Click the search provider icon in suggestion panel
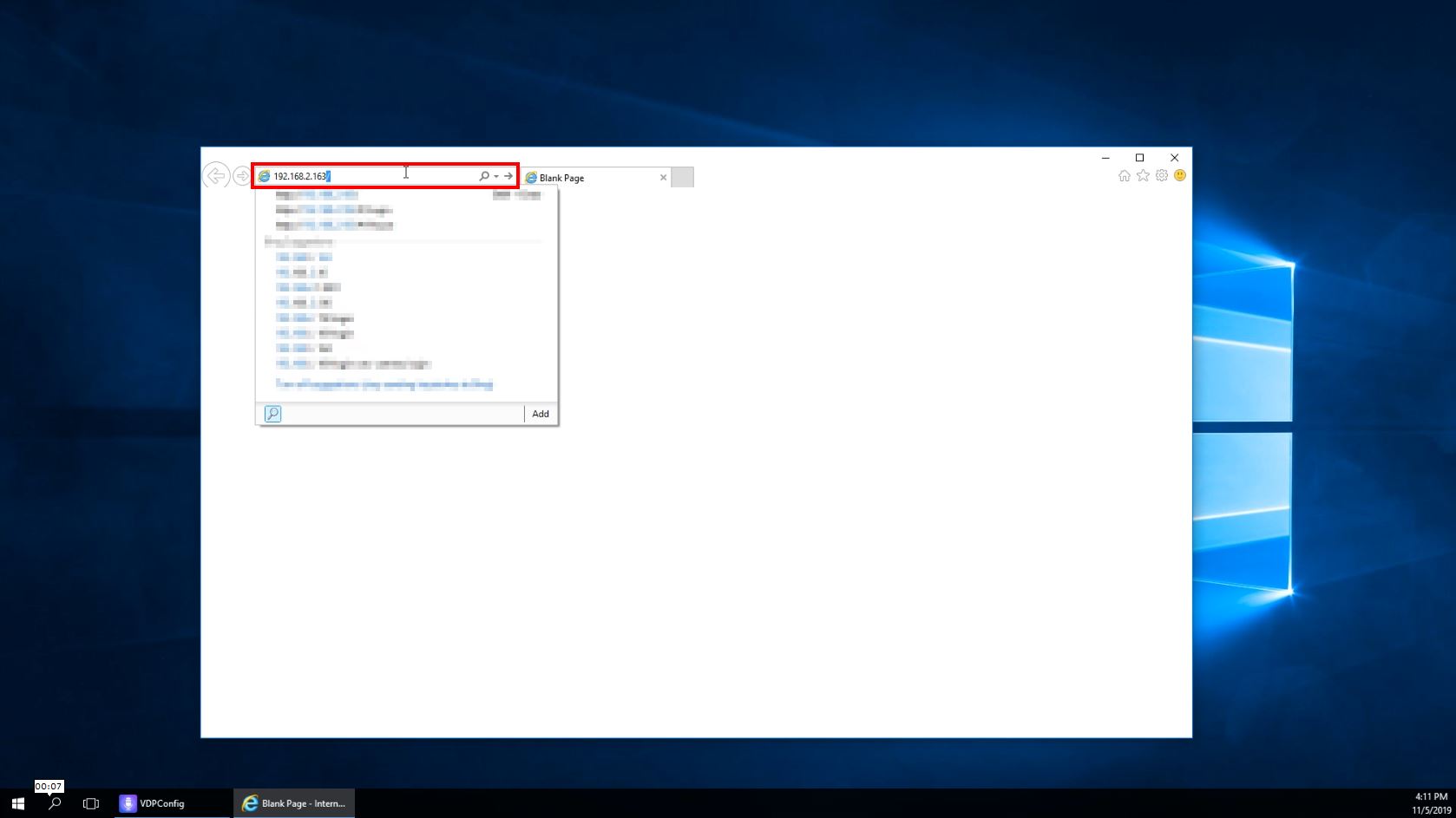Image resolution: width=1456 pixels, height=818 pixels. tap(272, 414)
